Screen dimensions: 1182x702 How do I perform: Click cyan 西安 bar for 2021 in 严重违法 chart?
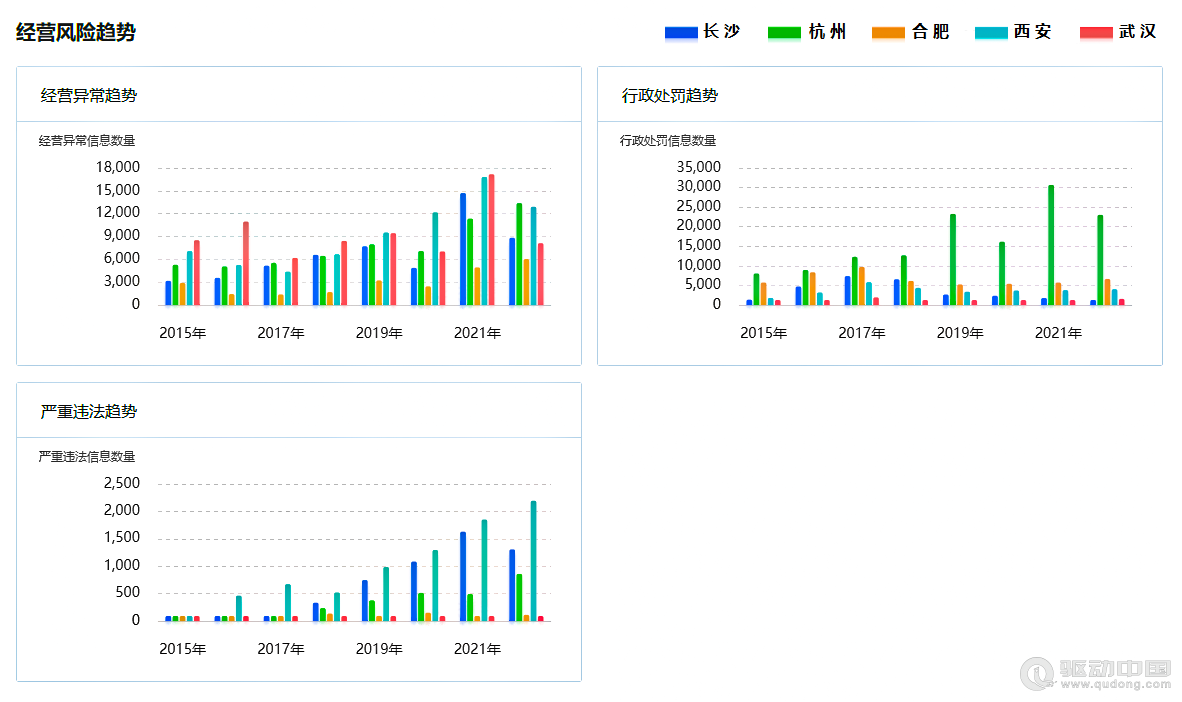[x=484, y=571]
